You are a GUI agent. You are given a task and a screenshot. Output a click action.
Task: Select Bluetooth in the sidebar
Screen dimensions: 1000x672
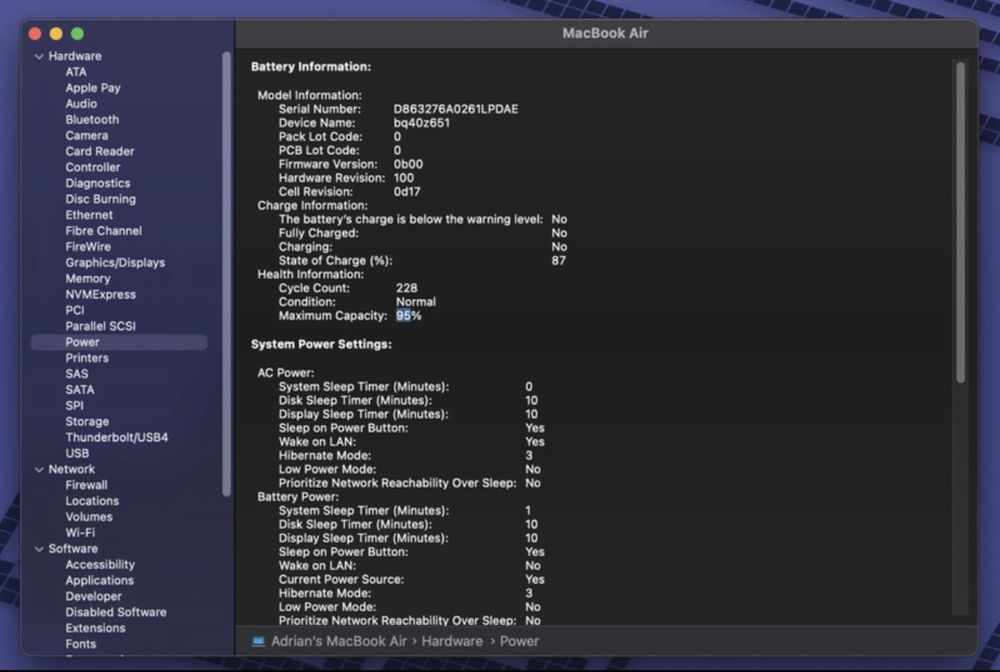point(92,120)
